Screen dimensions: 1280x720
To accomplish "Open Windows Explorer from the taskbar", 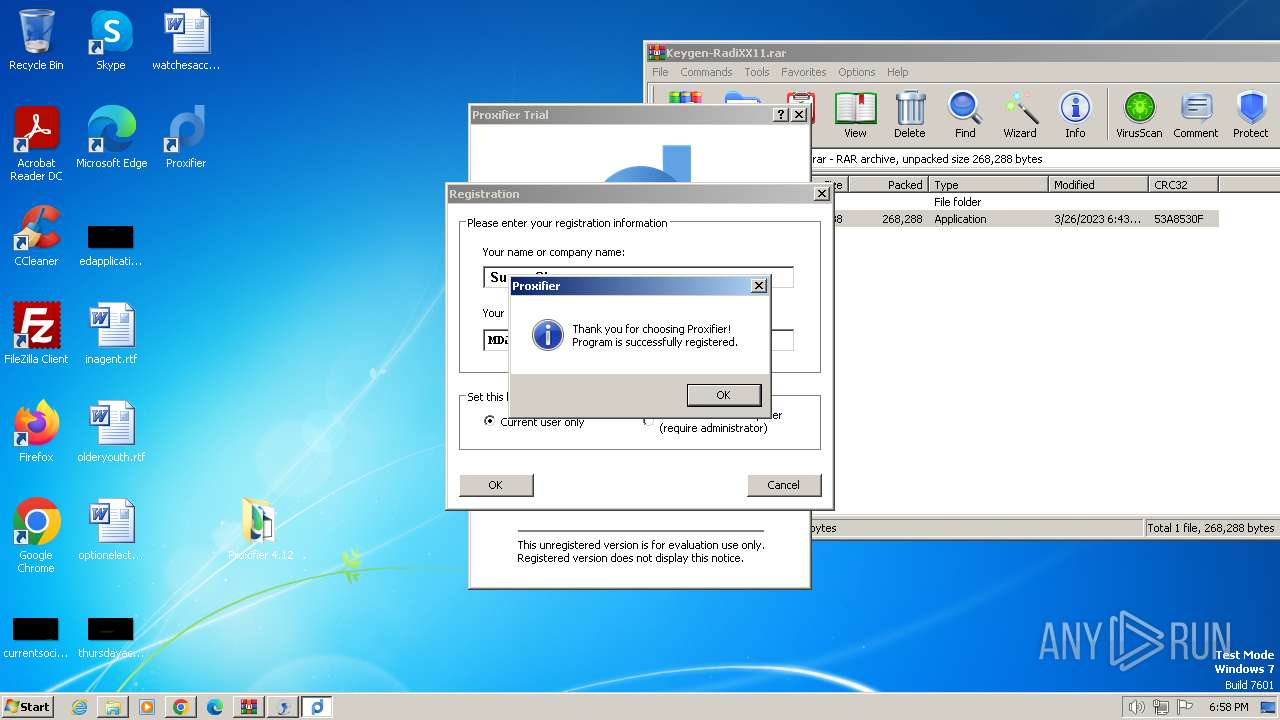I will 113,707.
